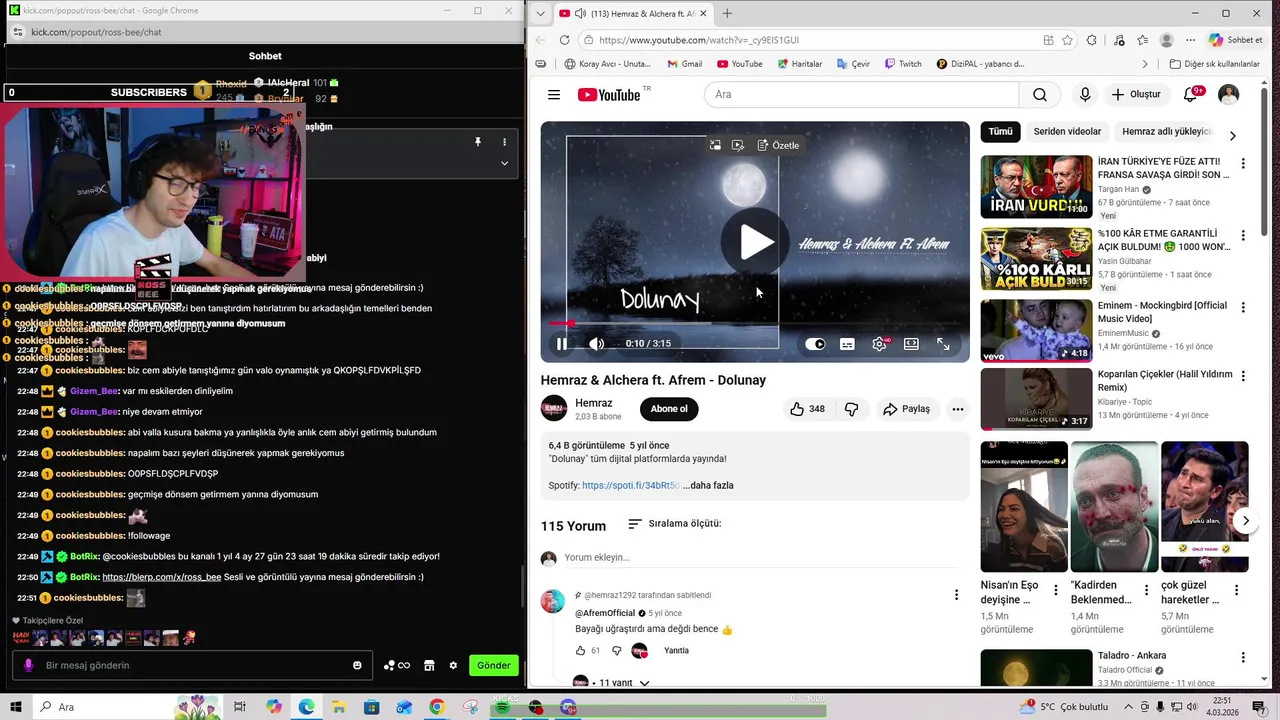Viewport: 1280px width, 720px height.
Task: Like the Dolunay video
Action: coord(808,409)
